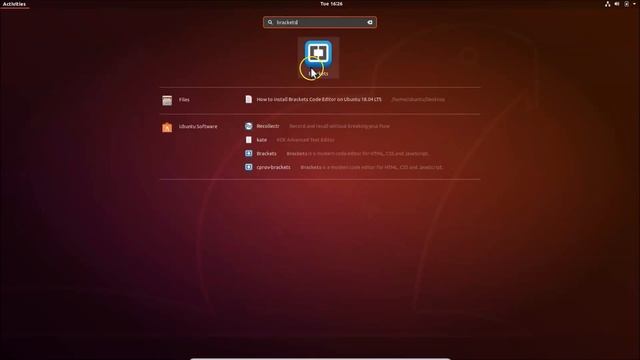640x360 pixels.
Task: Clear the search field text
Action: click(x=370, y=22)
